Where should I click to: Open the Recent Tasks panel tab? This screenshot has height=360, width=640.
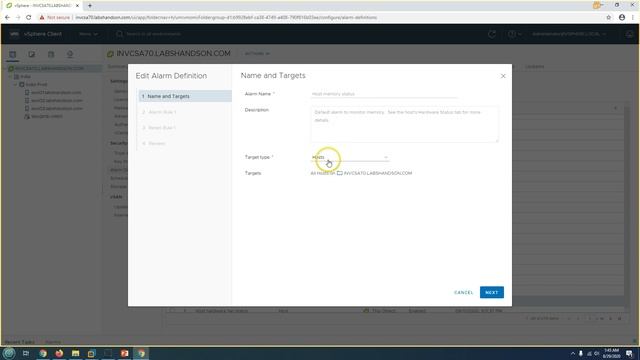click(x=19, y=342)
